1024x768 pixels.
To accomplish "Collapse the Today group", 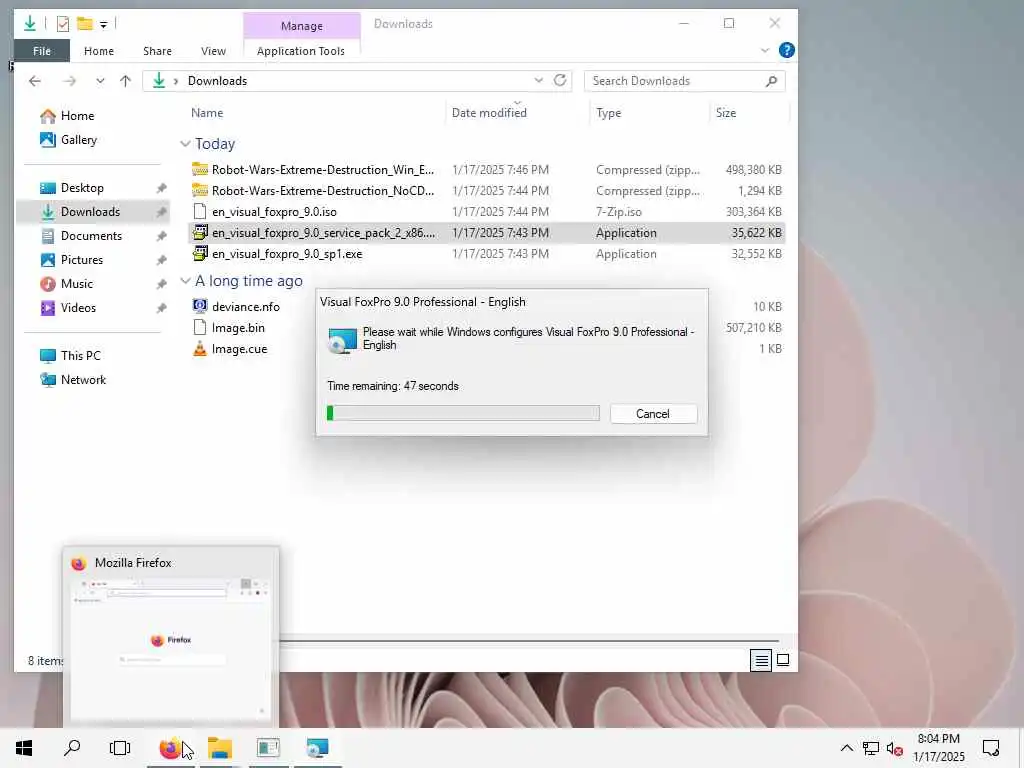I will (x=185, y=144).
